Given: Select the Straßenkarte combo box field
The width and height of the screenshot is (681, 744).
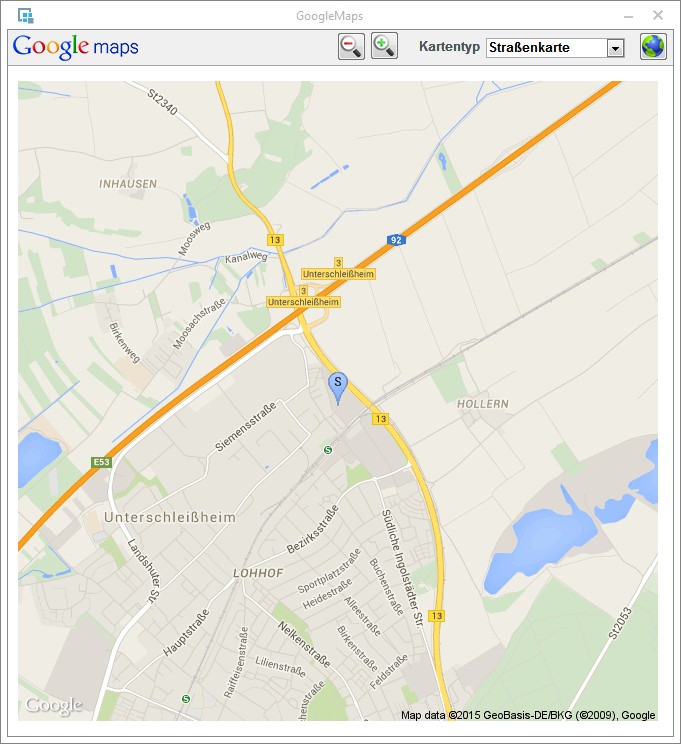Looking at the screenshot, I should 555,48.
